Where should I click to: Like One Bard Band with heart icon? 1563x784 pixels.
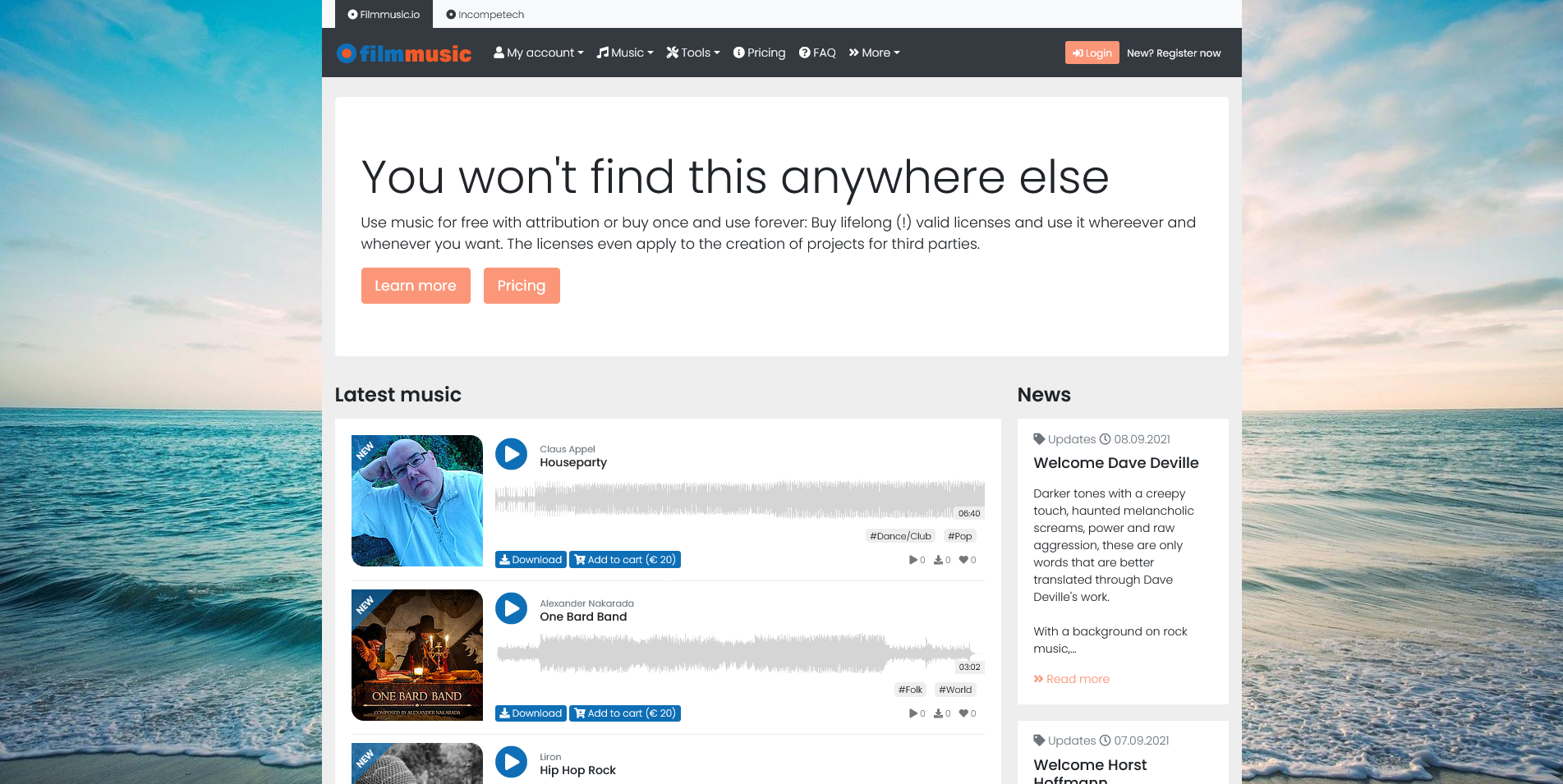pyautogui.click(x=963, y=713)
